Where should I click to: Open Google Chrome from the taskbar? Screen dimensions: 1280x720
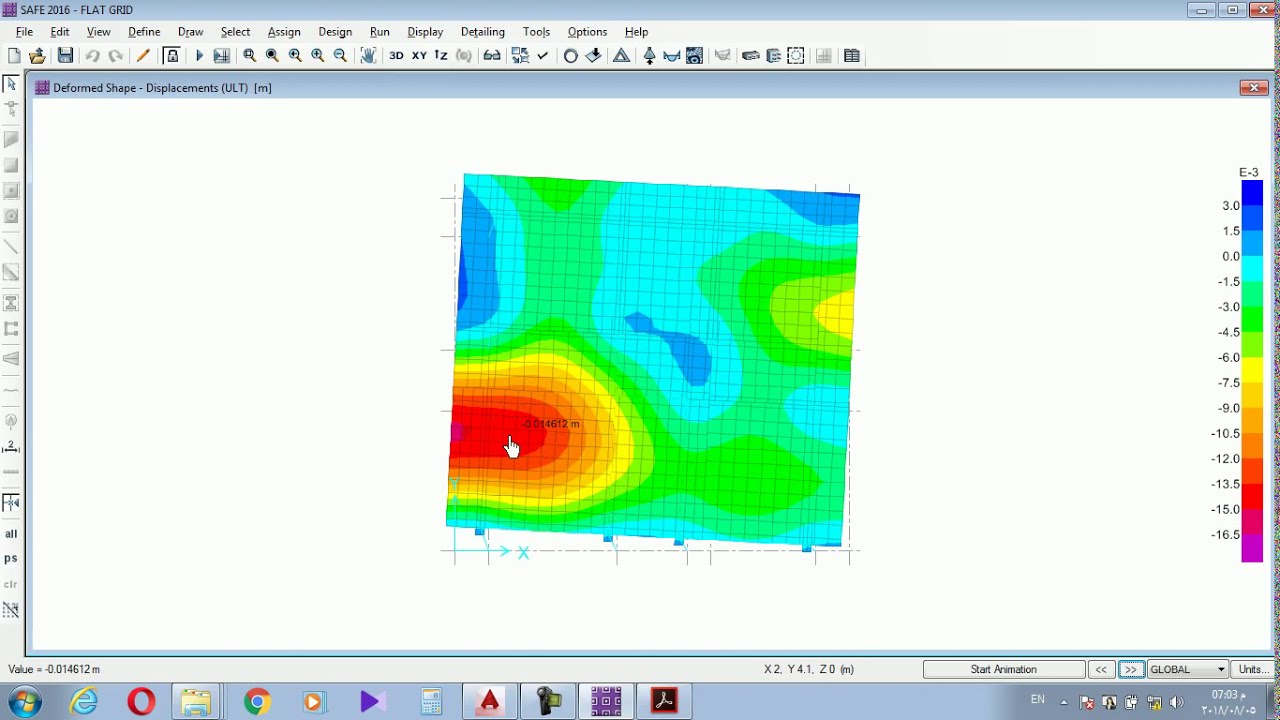pos(257,702)
